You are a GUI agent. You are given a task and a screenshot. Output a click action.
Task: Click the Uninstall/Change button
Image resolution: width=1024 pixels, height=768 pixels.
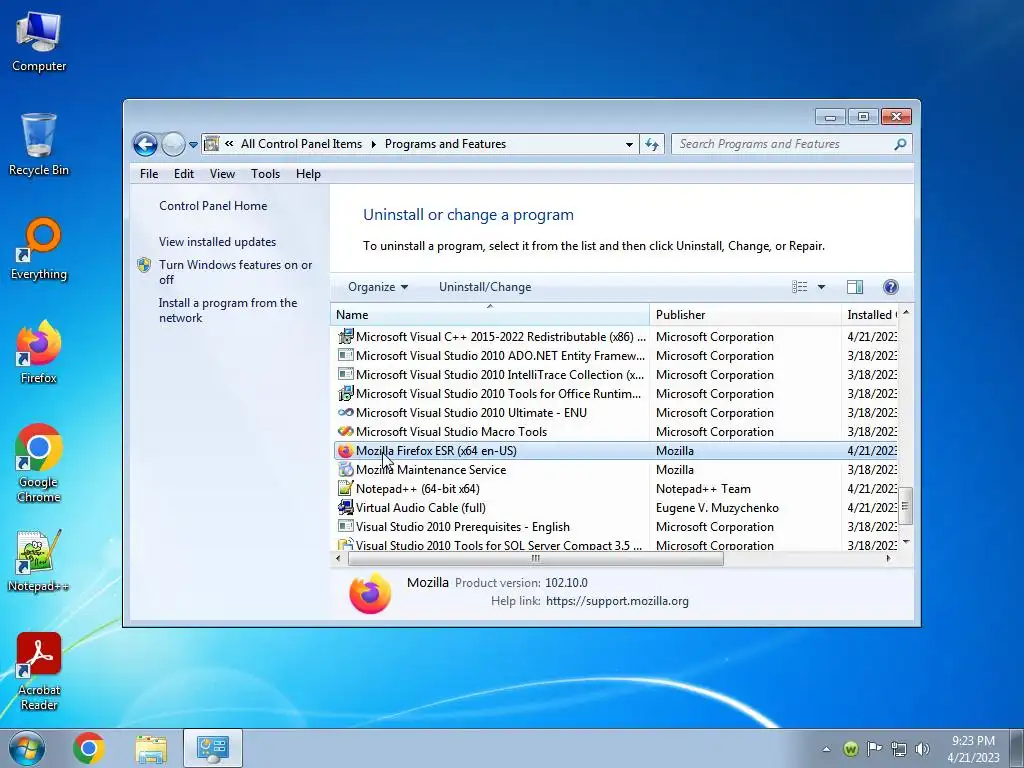coord(485,287)
